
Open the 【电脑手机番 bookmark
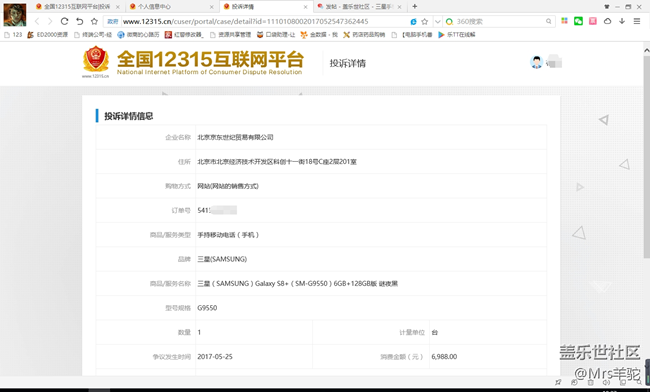412,35
